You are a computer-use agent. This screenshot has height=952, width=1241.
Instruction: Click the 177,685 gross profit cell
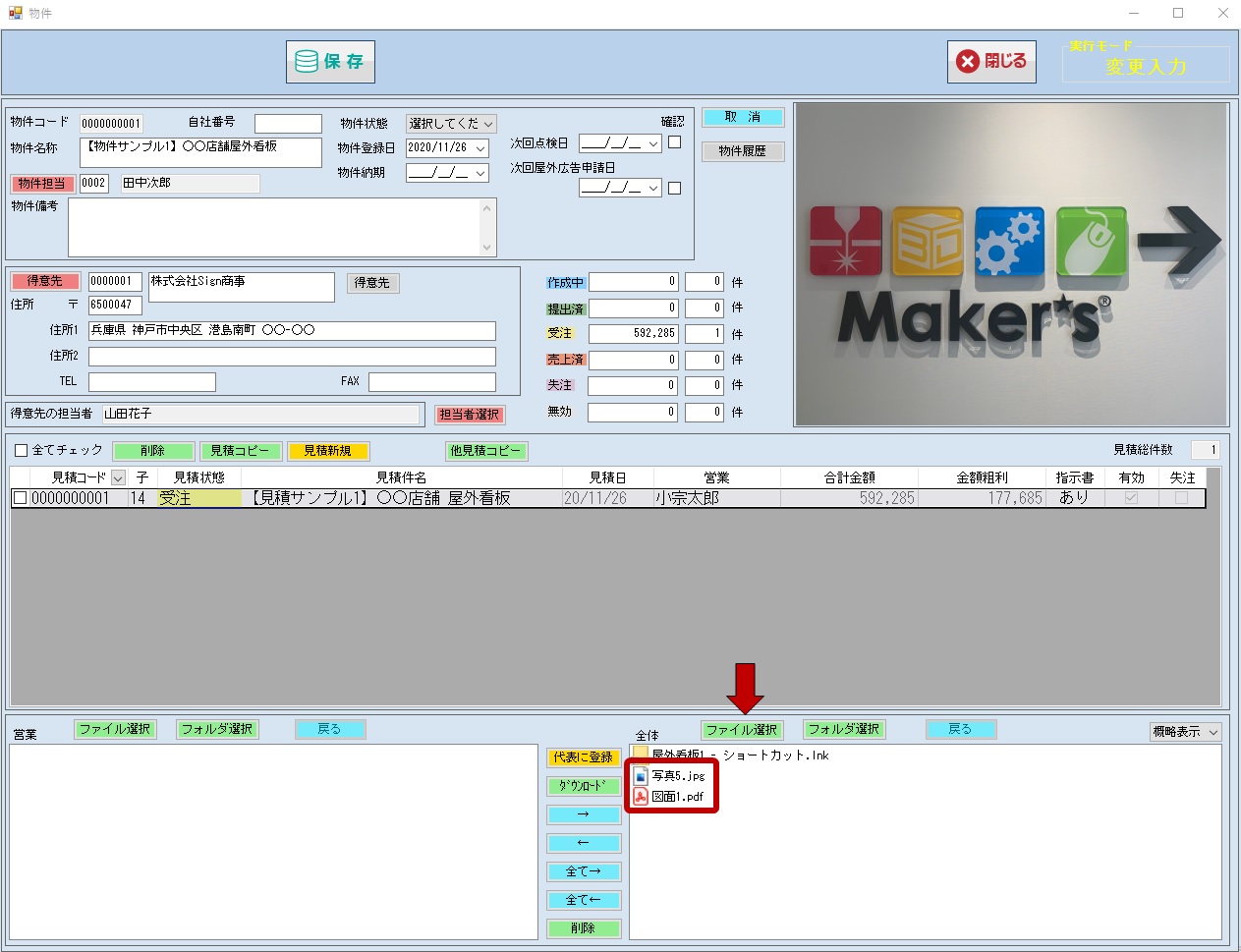click(x=982, y=498)
